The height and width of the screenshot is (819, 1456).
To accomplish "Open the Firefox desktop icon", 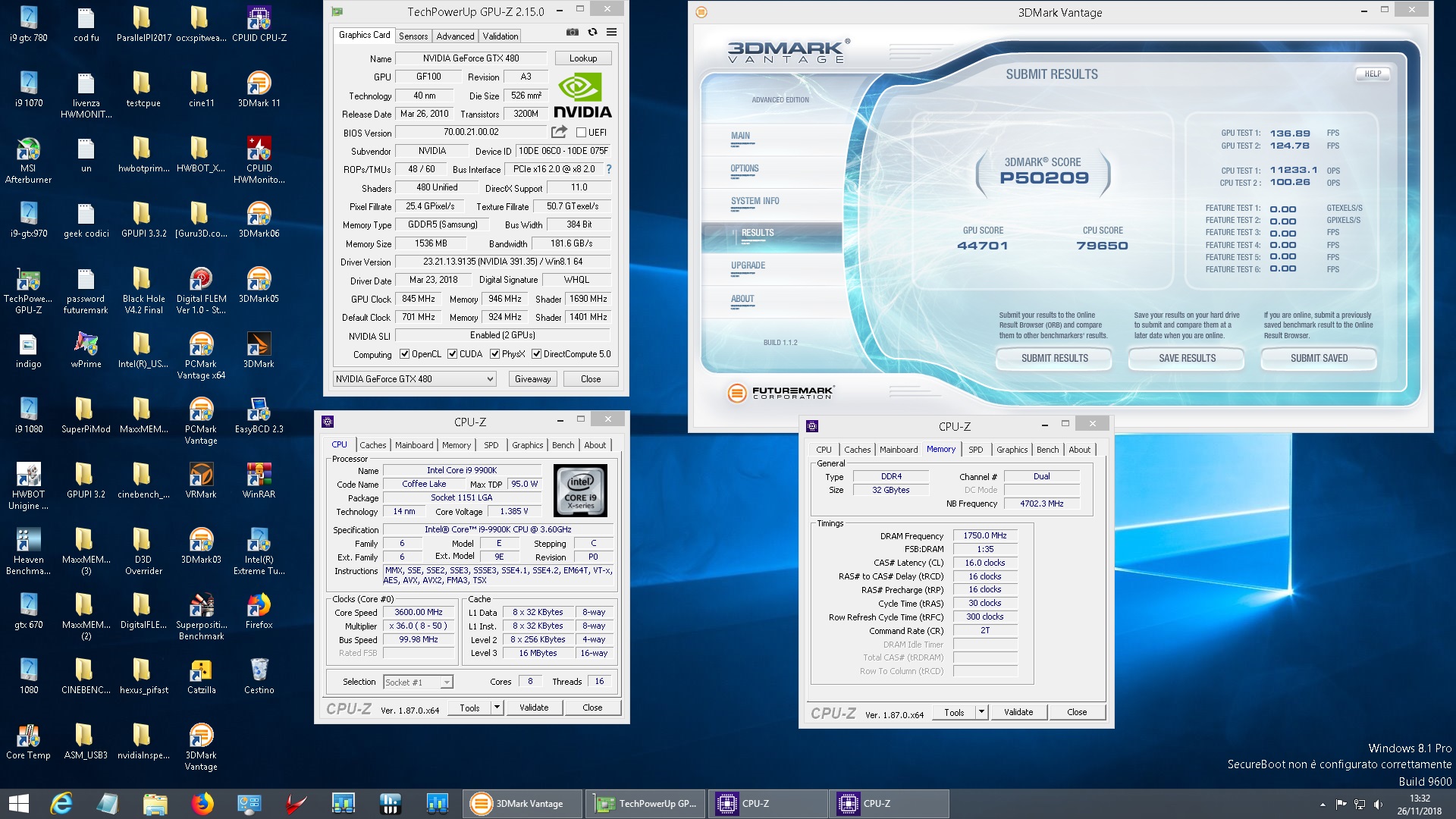I will [x=259, y=611].
